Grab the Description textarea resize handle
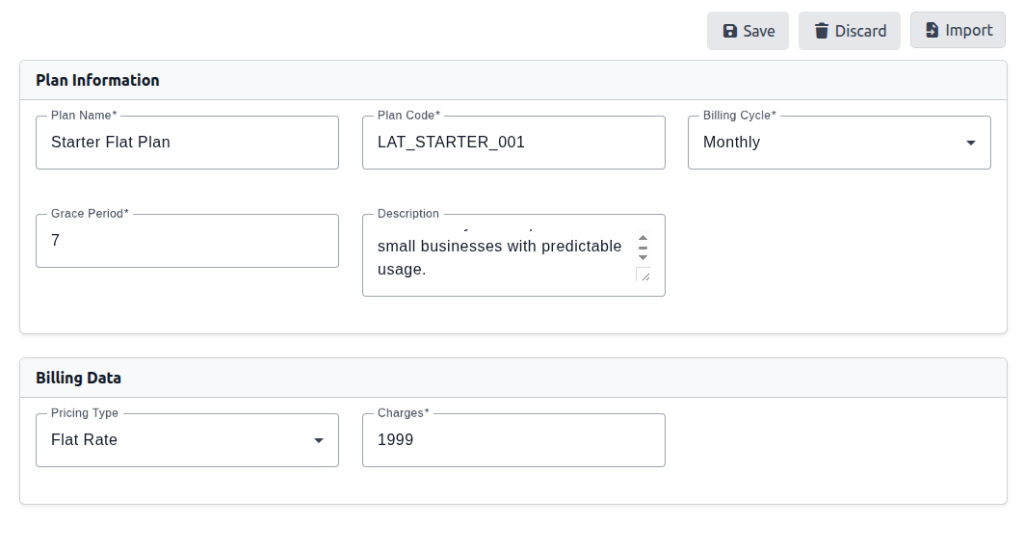This screenshot has height=556, width=1024. (x=643, y=275)
